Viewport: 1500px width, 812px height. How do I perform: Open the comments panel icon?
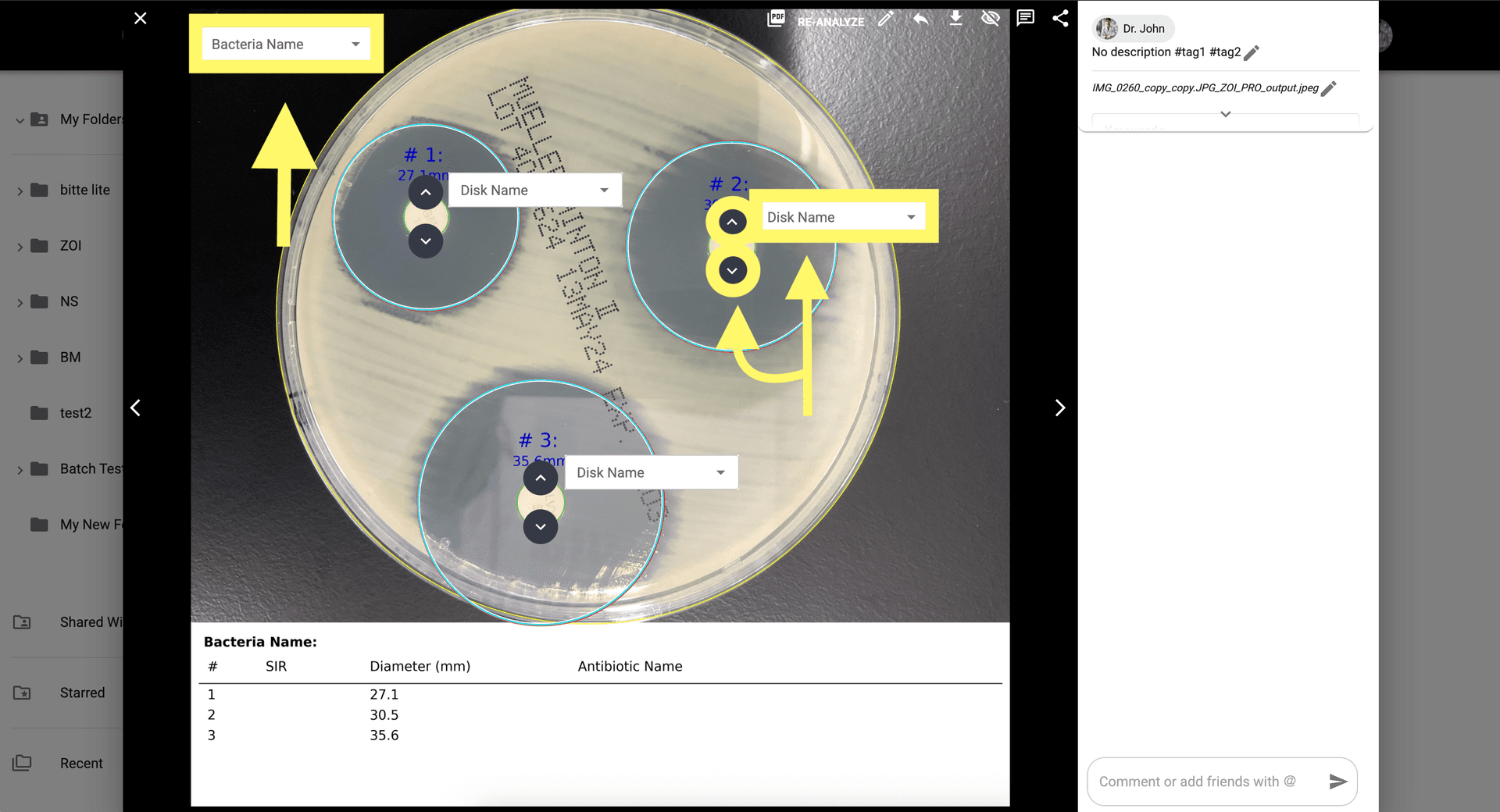point(1024,18)
